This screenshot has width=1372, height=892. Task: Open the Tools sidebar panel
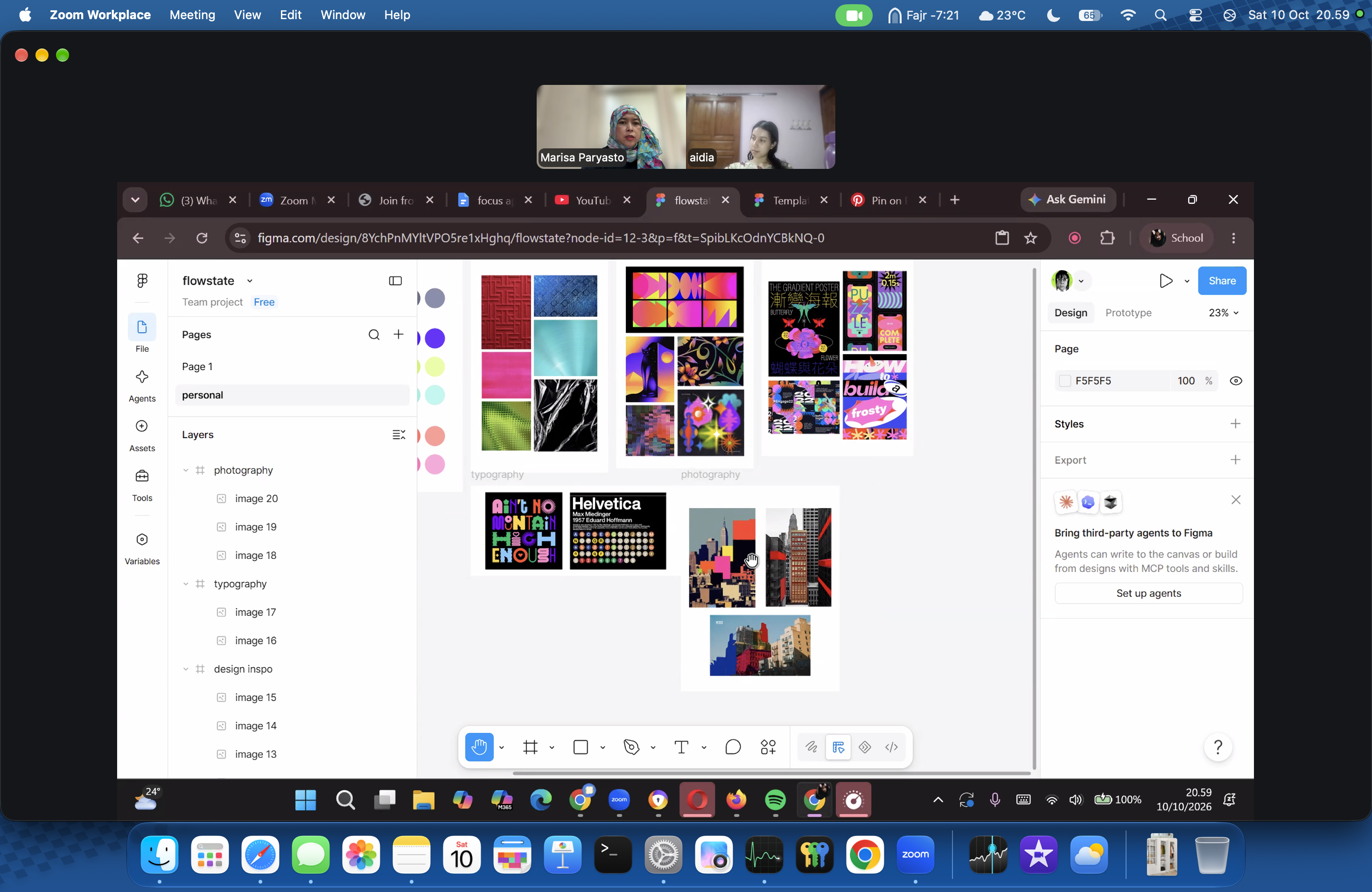click(142, 485)
